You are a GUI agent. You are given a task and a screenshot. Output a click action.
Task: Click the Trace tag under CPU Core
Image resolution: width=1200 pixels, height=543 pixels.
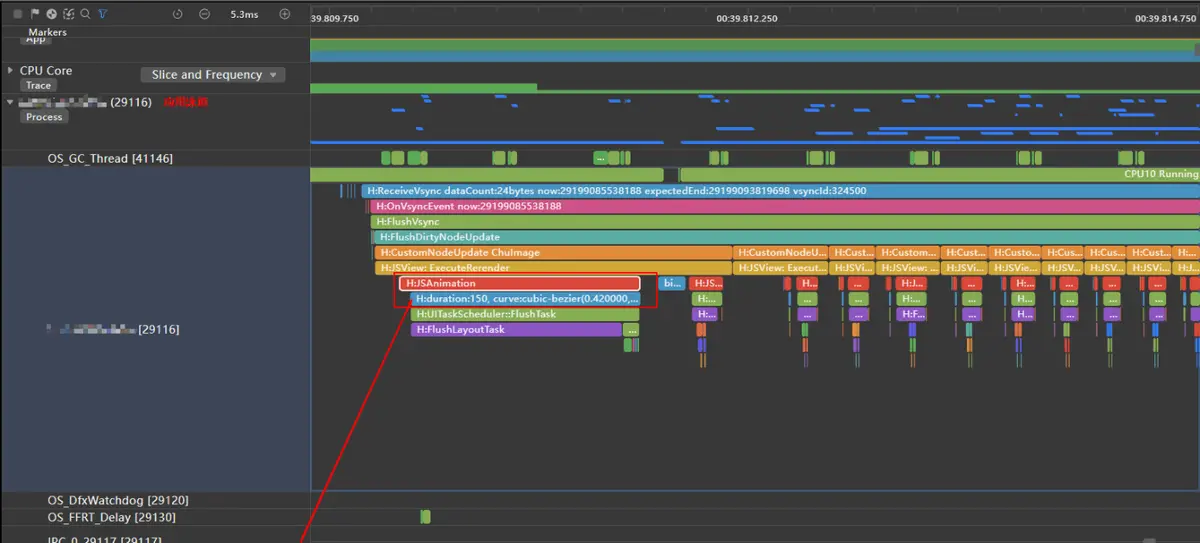39,85
